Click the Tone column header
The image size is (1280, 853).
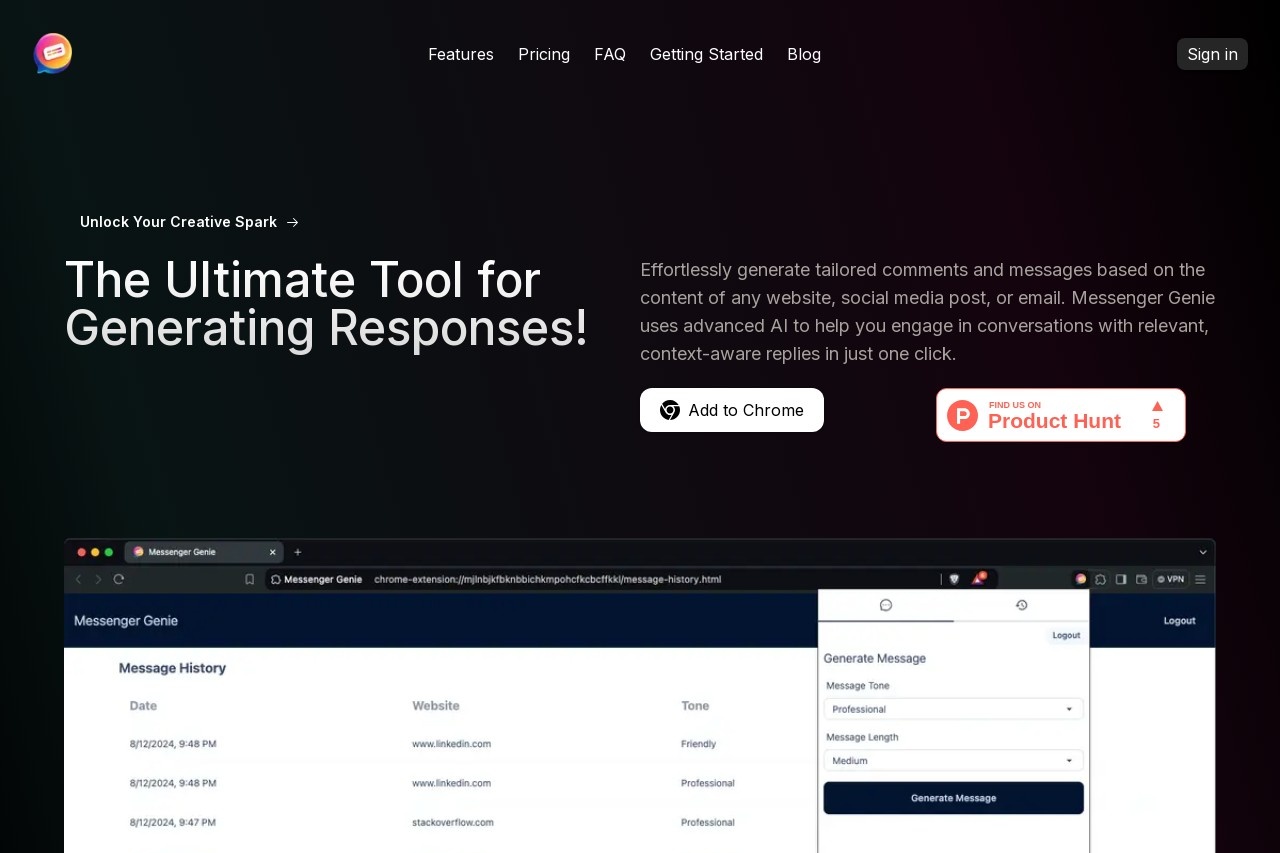pos(695,706)
